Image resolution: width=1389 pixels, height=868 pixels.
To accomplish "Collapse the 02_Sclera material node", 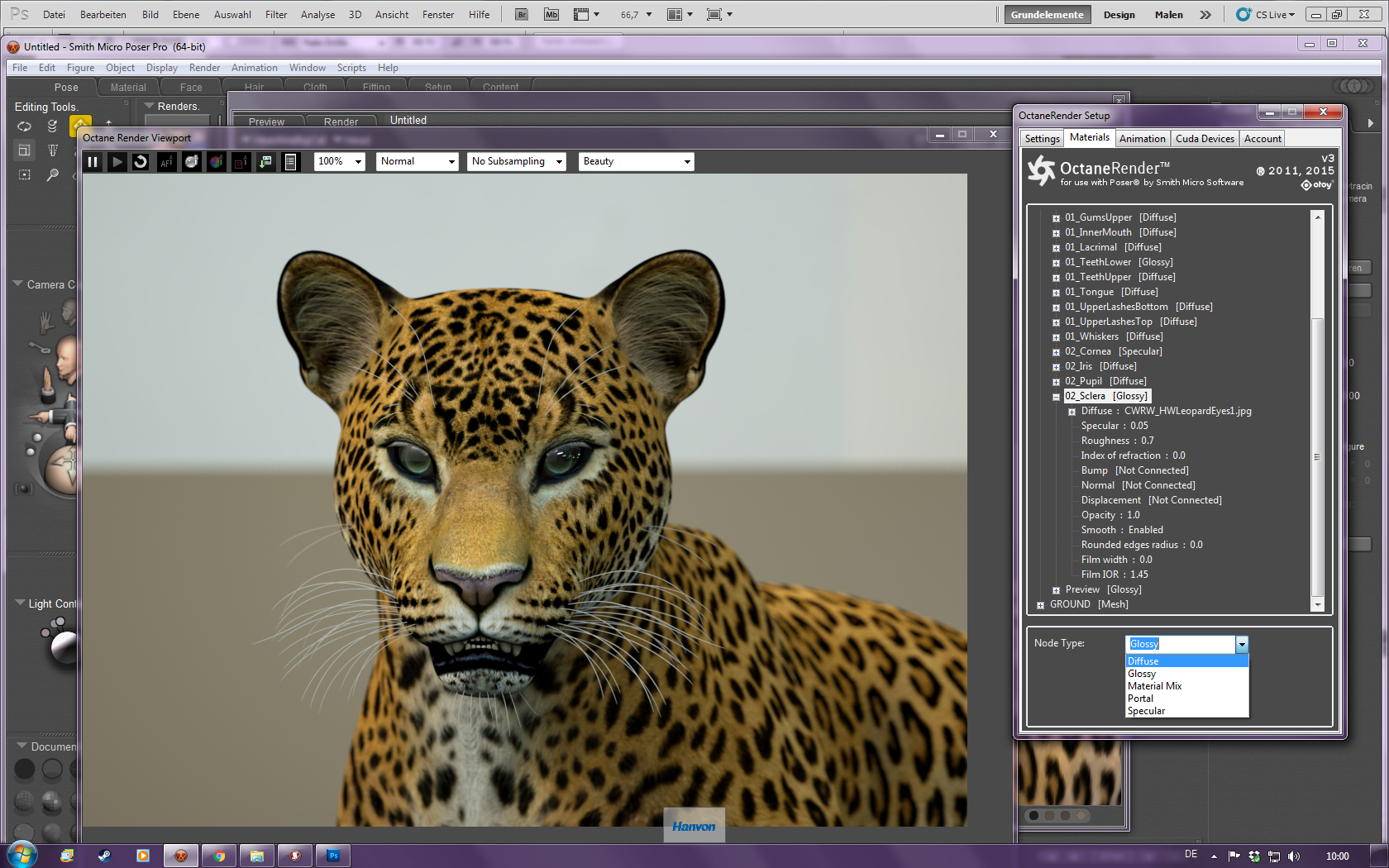I will click(x=1056, y=397).
